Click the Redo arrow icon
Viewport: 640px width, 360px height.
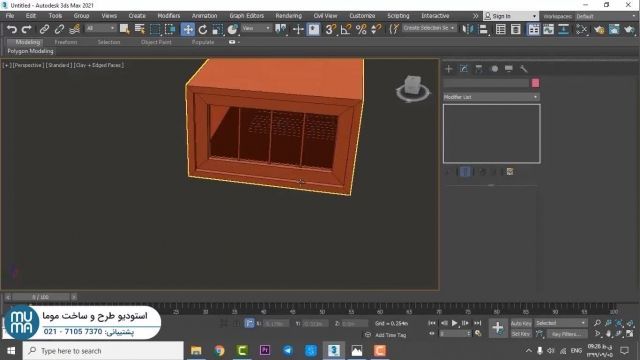[x=27, y=29]
